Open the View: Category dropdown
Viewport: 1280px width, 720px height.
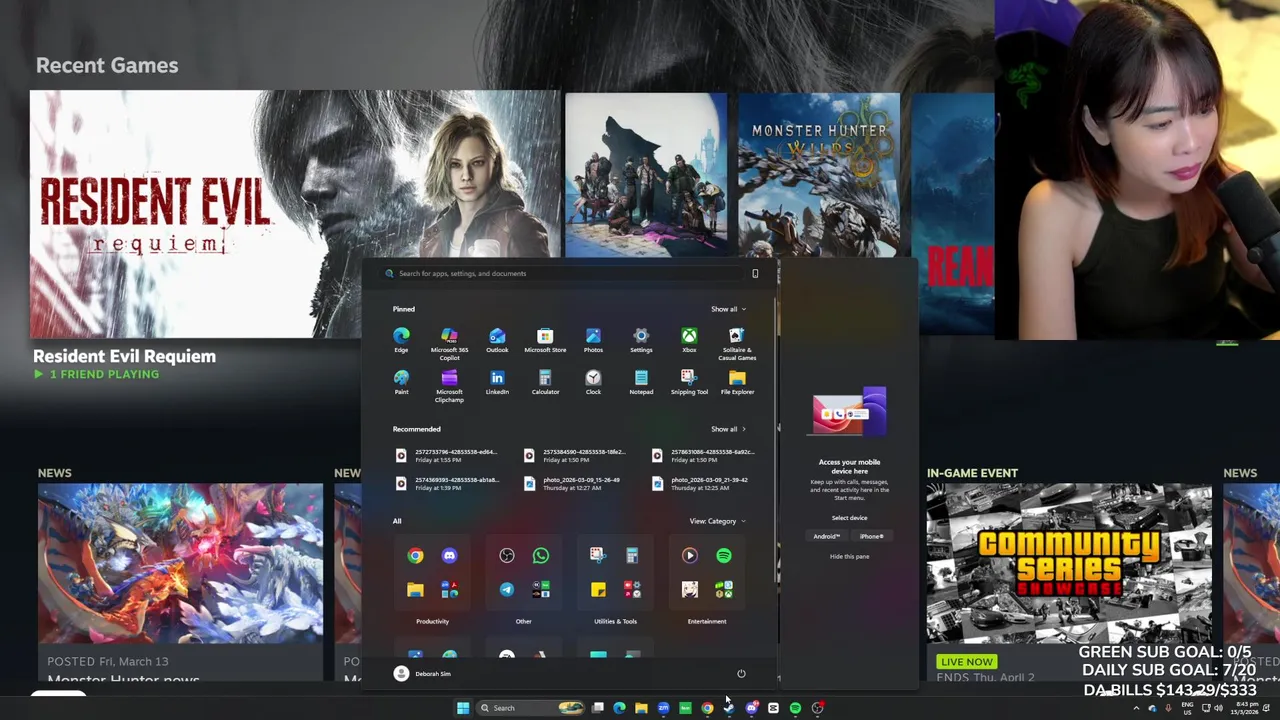tap(717, 521)
